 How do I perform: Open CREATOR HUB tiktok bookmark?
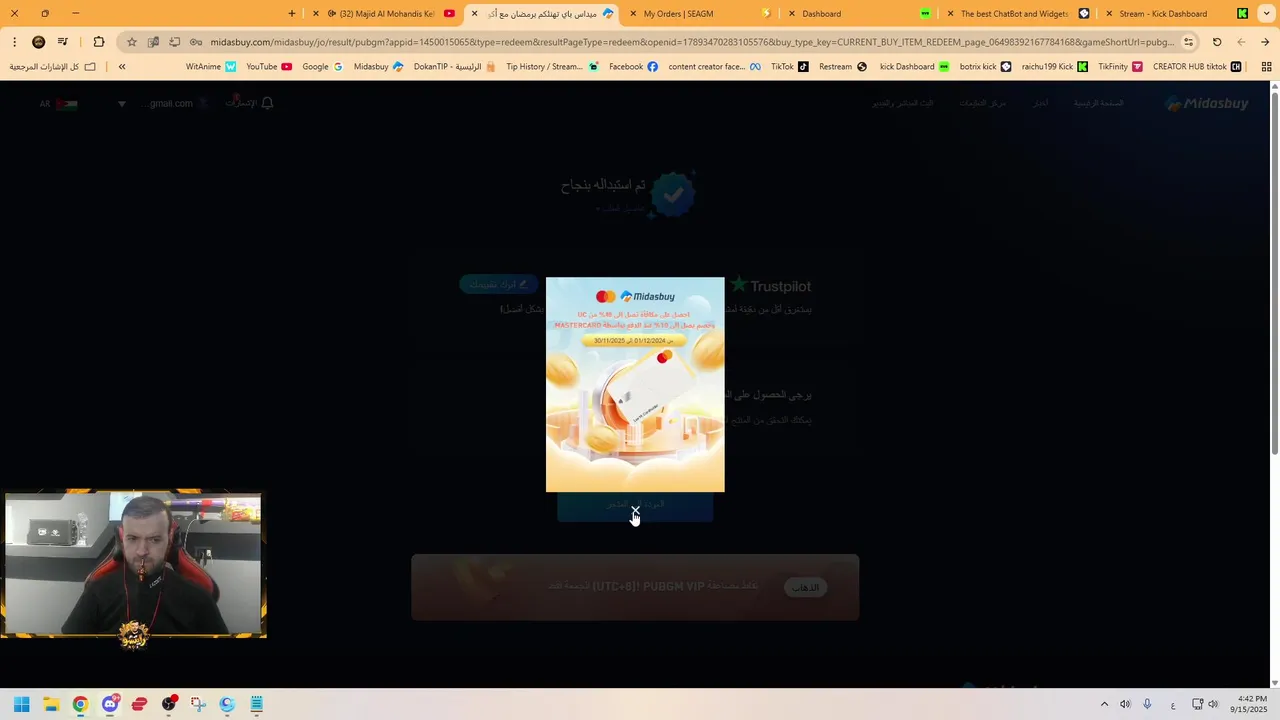[1197, 67]
